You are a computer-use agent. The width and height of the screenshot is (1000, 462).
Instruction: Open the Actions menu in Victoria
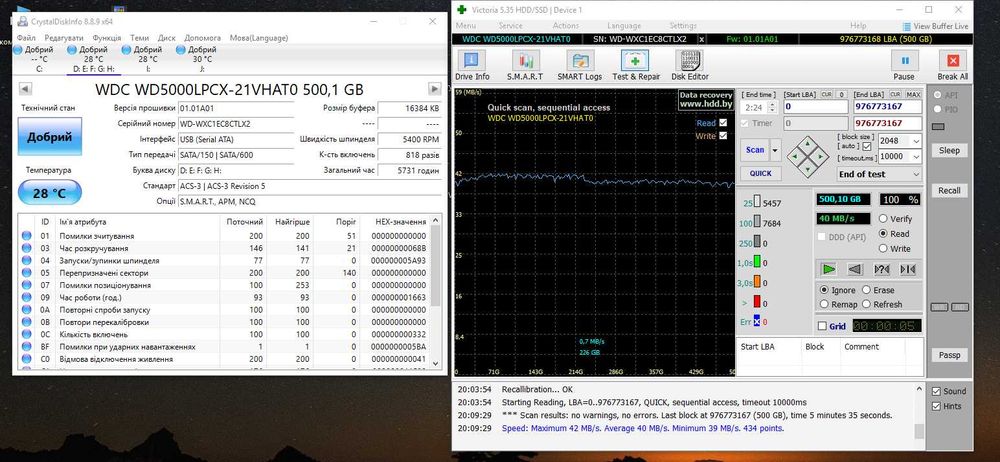point(566,26)
